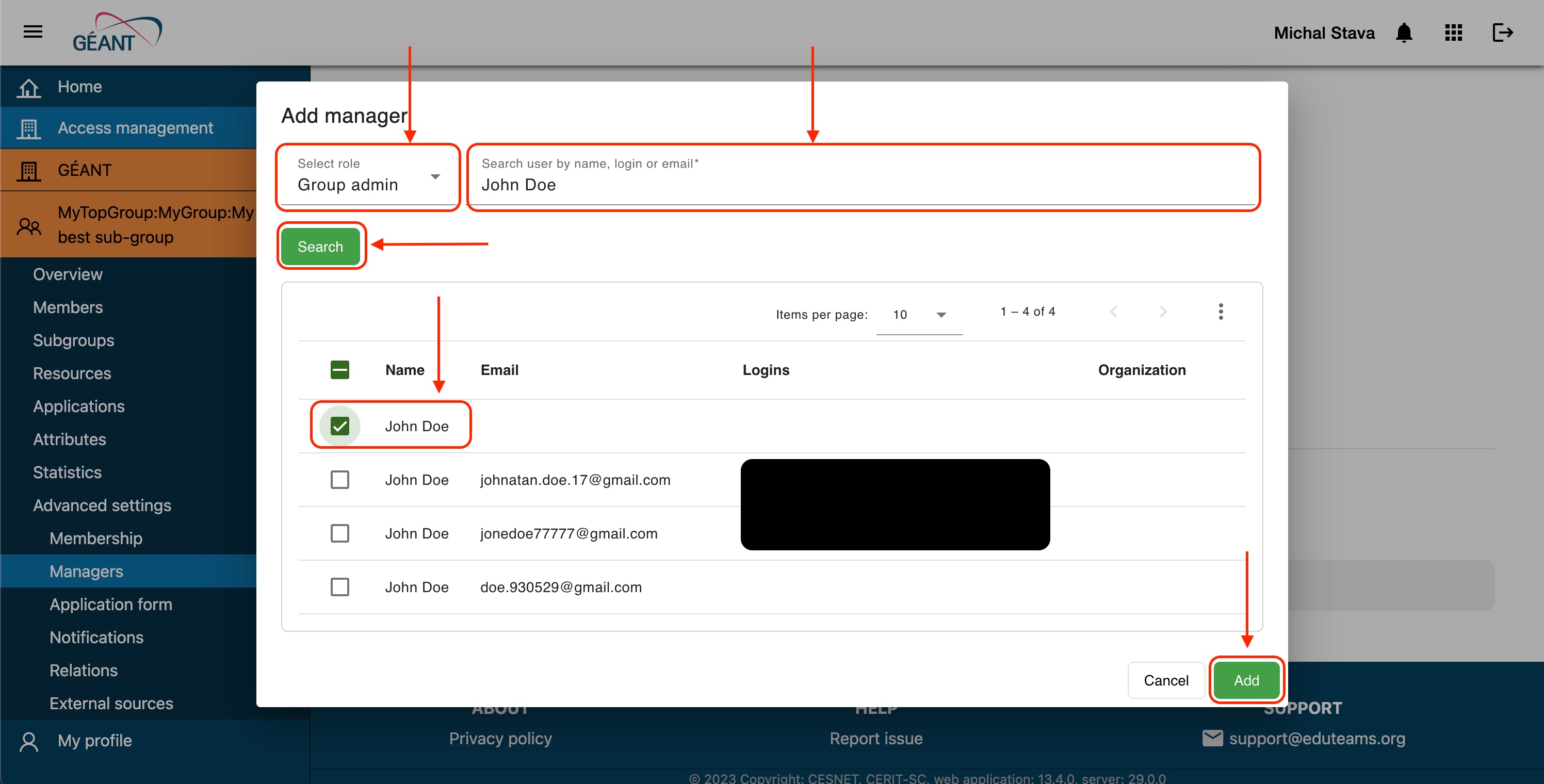The image size is (1544, 784).
Task: Open the hamburger navigation menu
Action: point(33,32)
